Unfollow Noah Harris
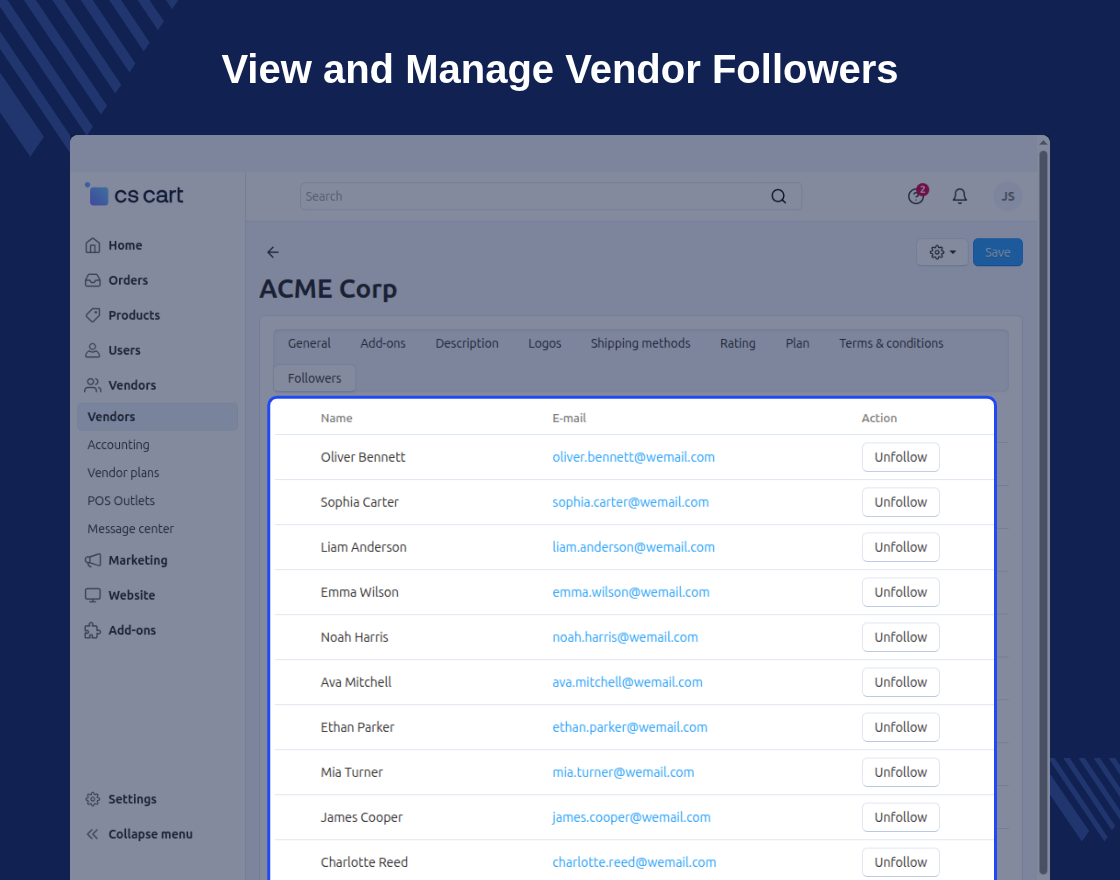The width and height of the screenshot is (1120, 880). point(900,637)
